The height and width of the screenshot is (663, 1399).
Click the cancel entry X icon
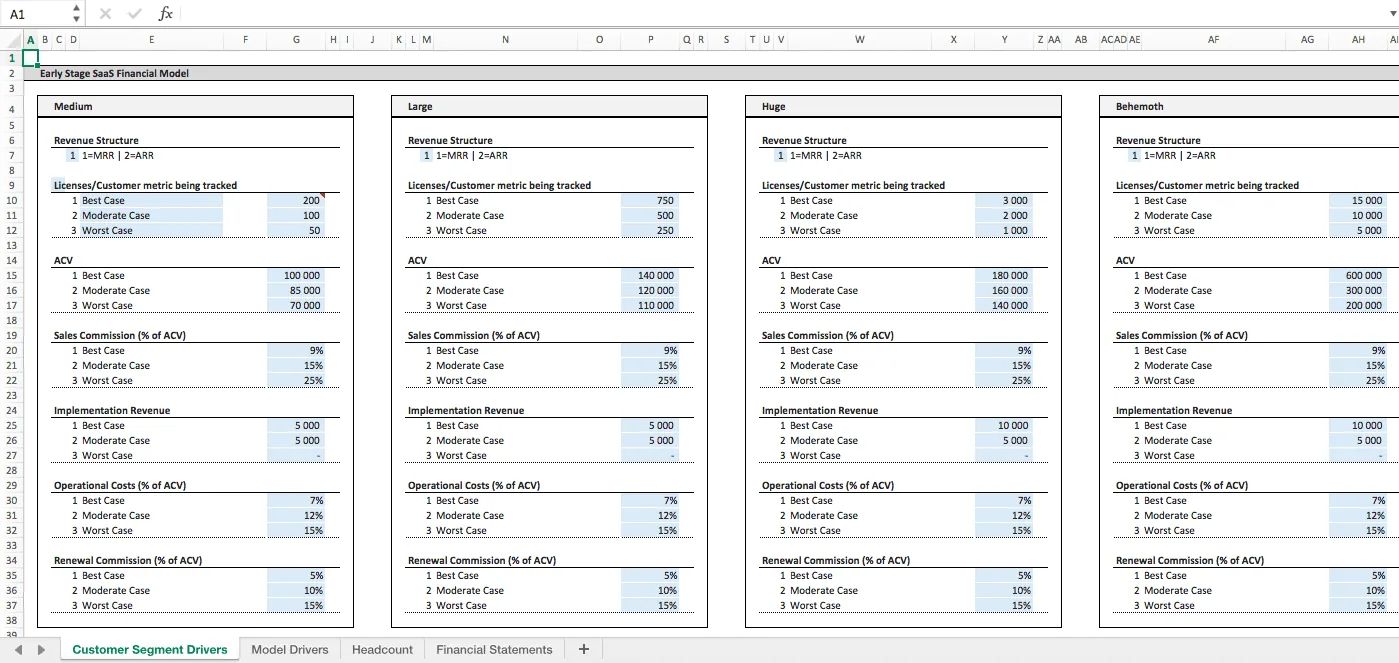106,14
